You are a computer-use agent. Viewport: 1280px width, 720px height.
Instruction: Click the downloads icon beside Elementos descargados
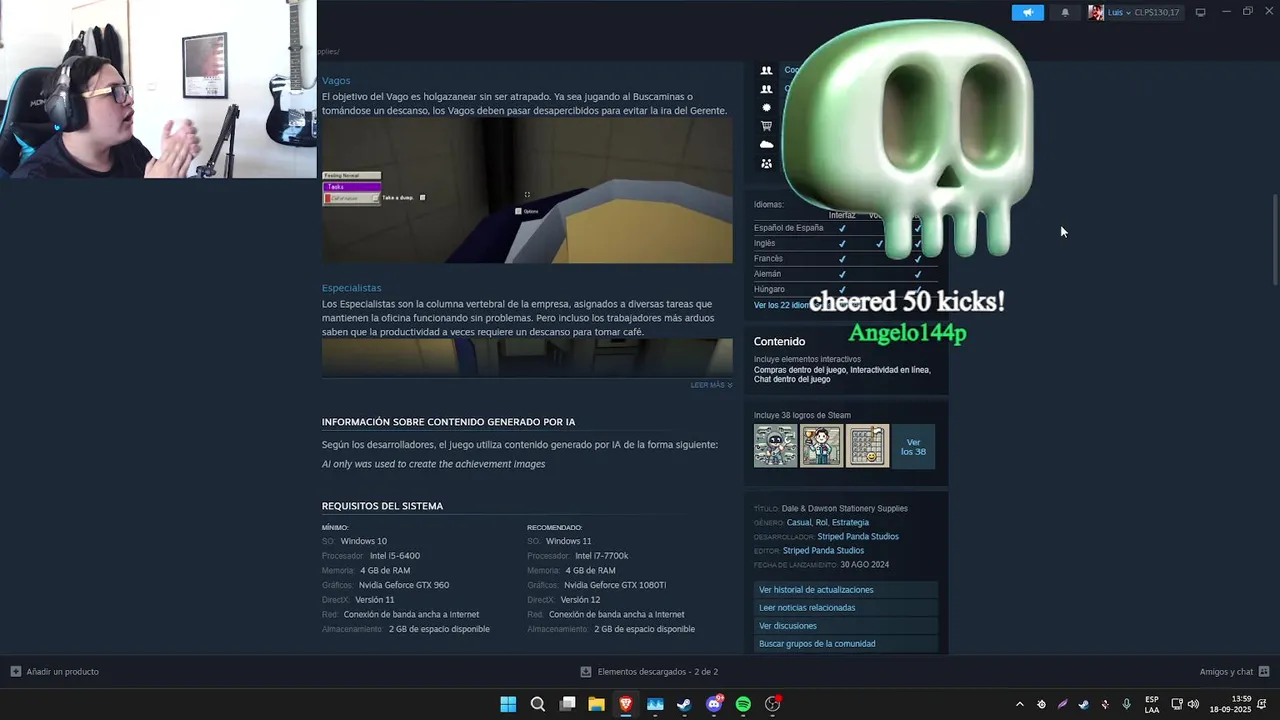click(586, 672)
